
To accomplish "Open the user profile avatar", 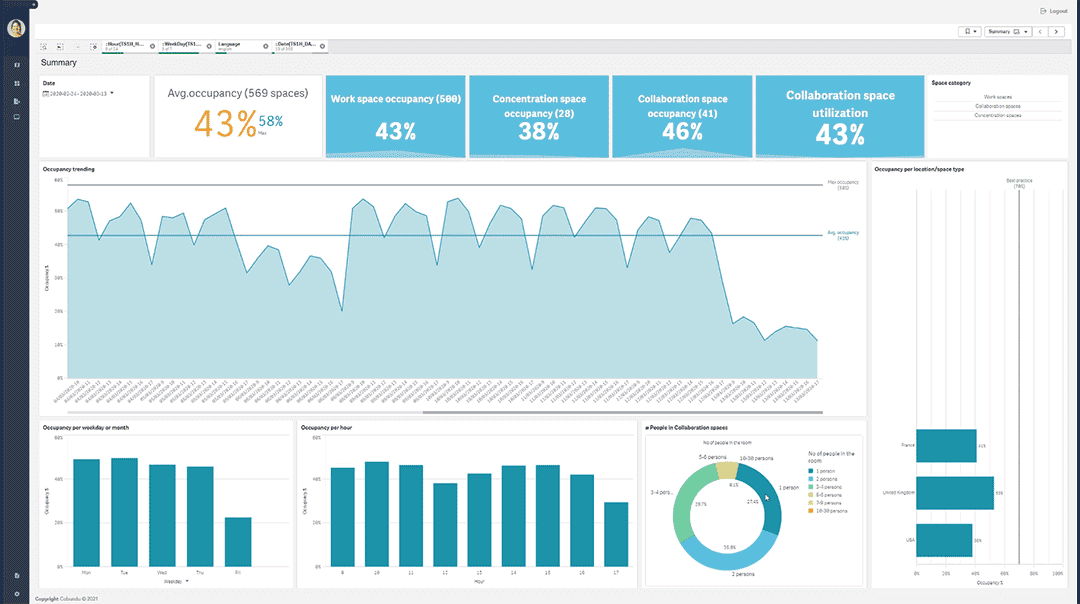I will tap(16, 28).
